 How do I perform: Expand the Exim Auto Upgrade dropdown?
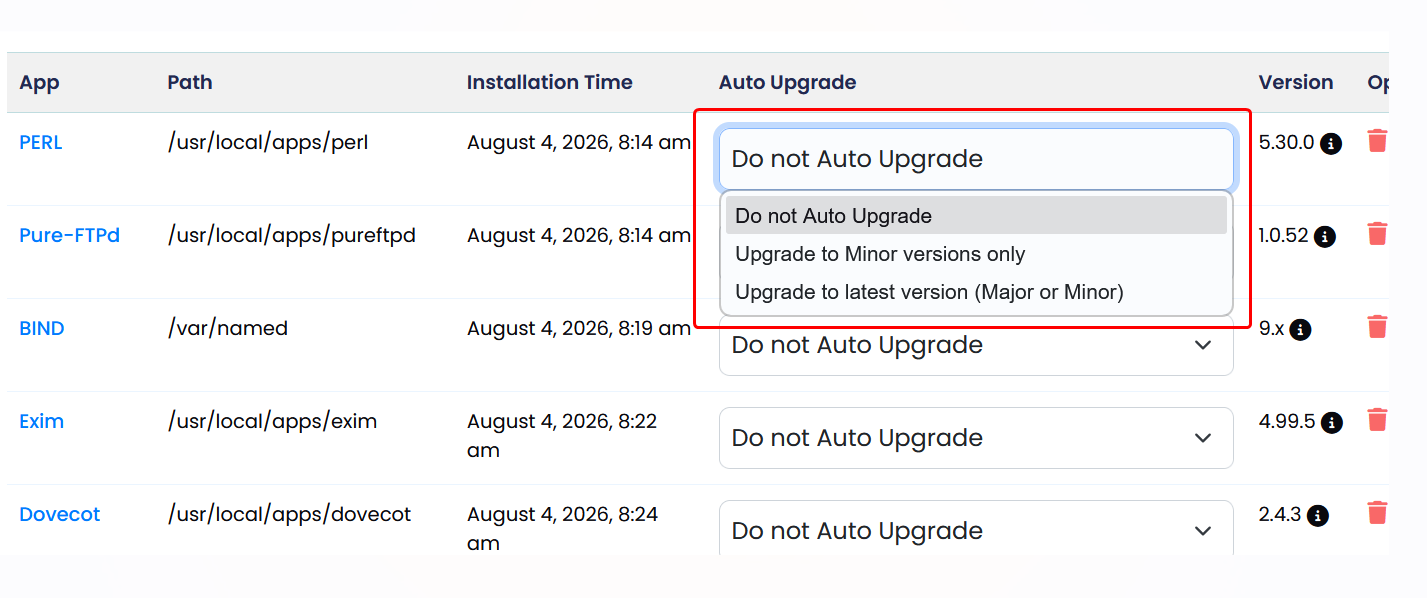(x=976, y=438)
